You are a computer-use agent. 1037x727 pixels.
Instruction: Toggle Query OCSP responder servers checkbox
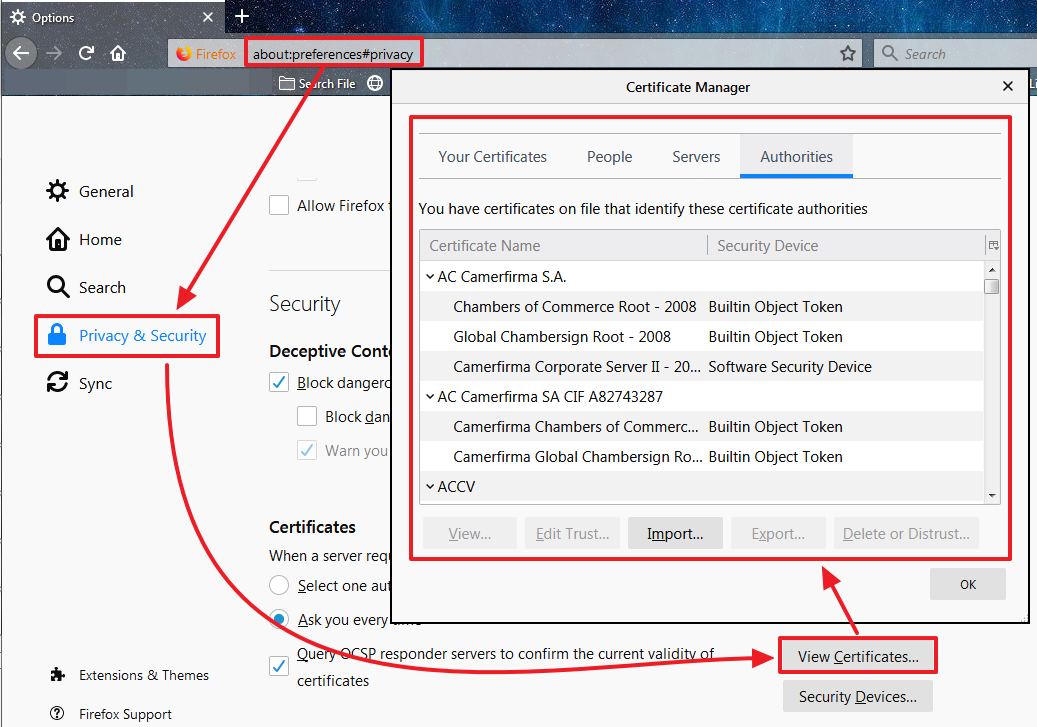[x=279, y=665]
